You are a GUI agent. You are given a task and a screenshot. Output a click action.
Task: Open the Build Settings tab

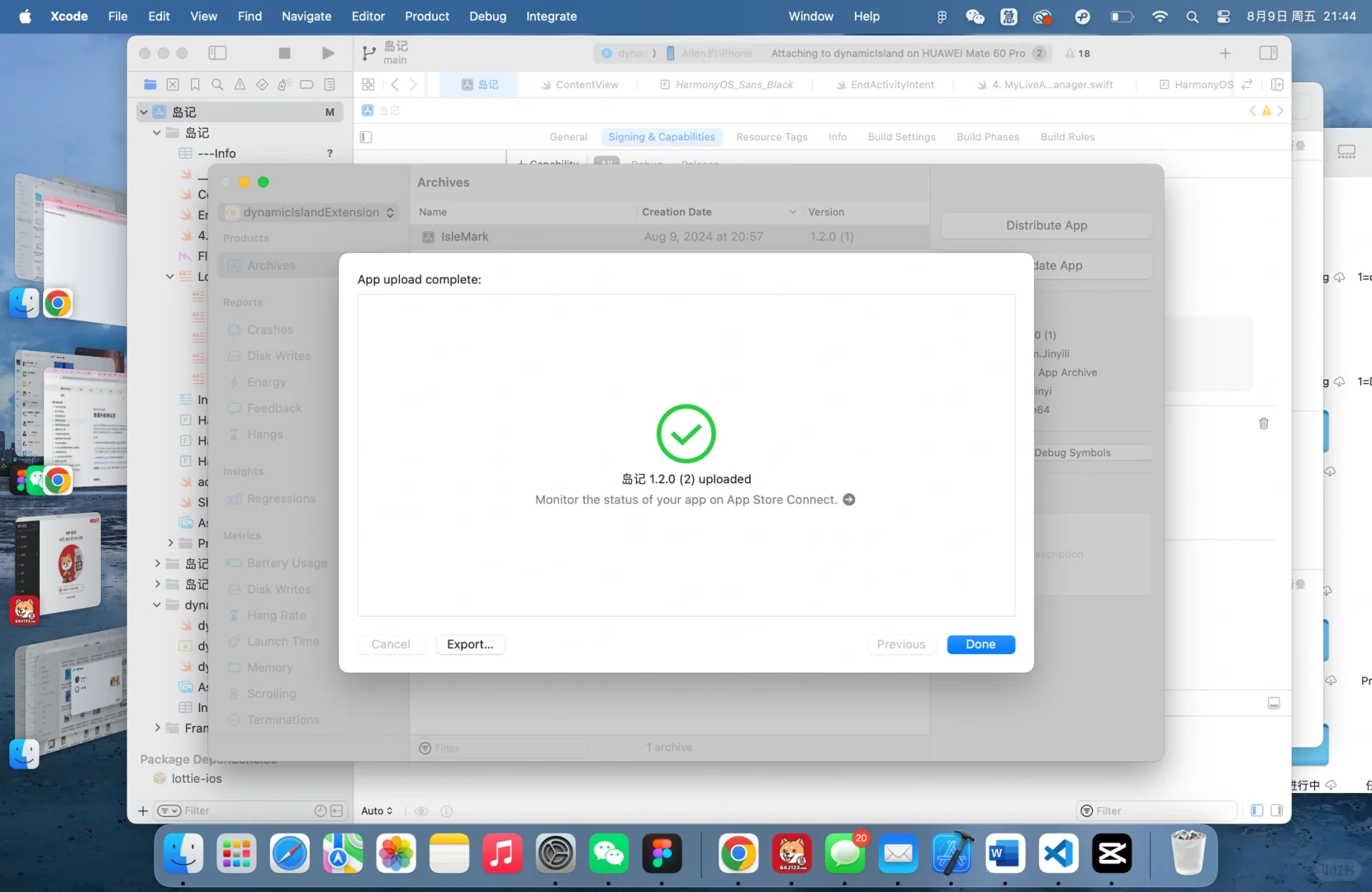tap(901, 137)
